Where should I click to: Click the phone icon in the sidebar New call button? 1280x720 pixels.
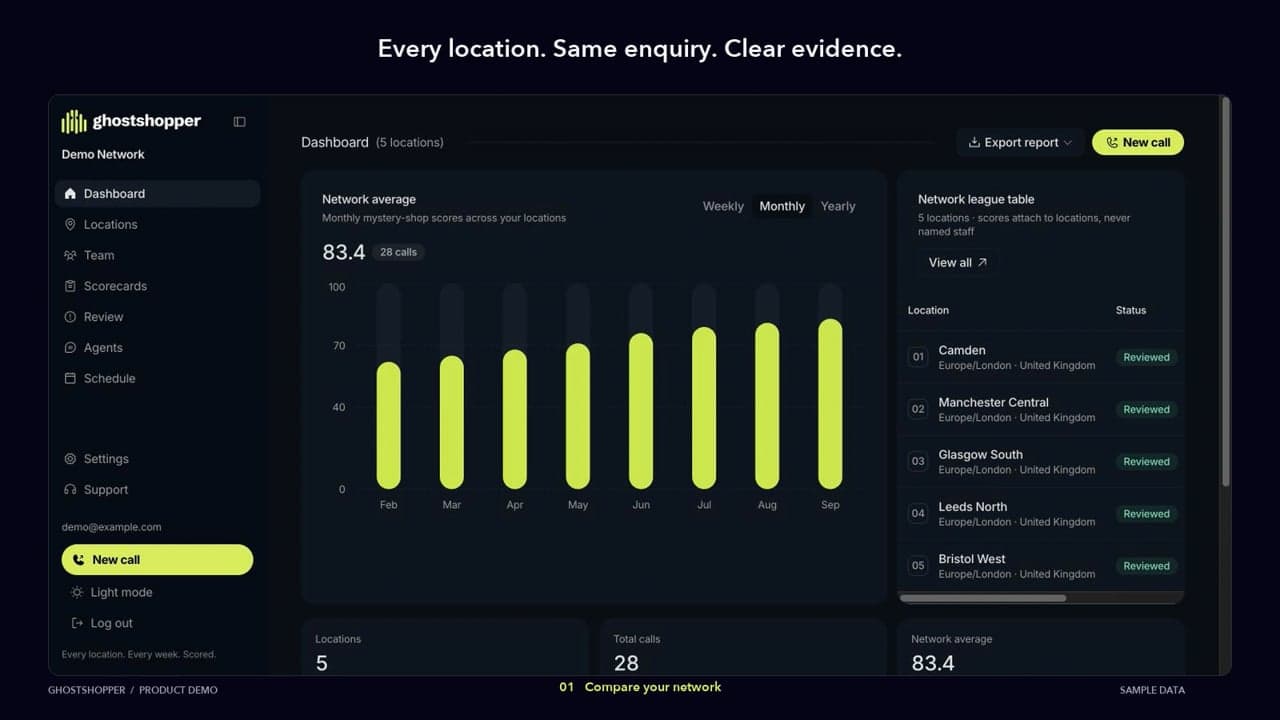(x=79, y=560)
